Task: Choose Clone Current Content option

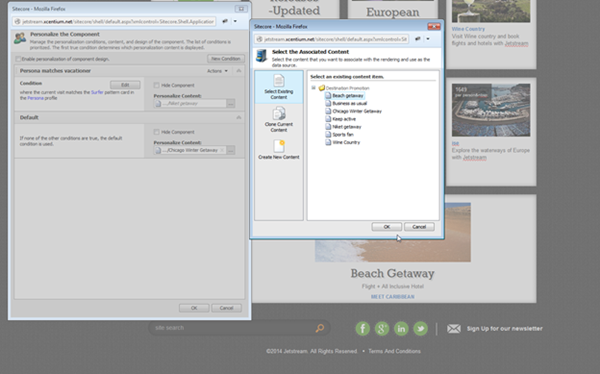Action: click(x=279, y=120)
